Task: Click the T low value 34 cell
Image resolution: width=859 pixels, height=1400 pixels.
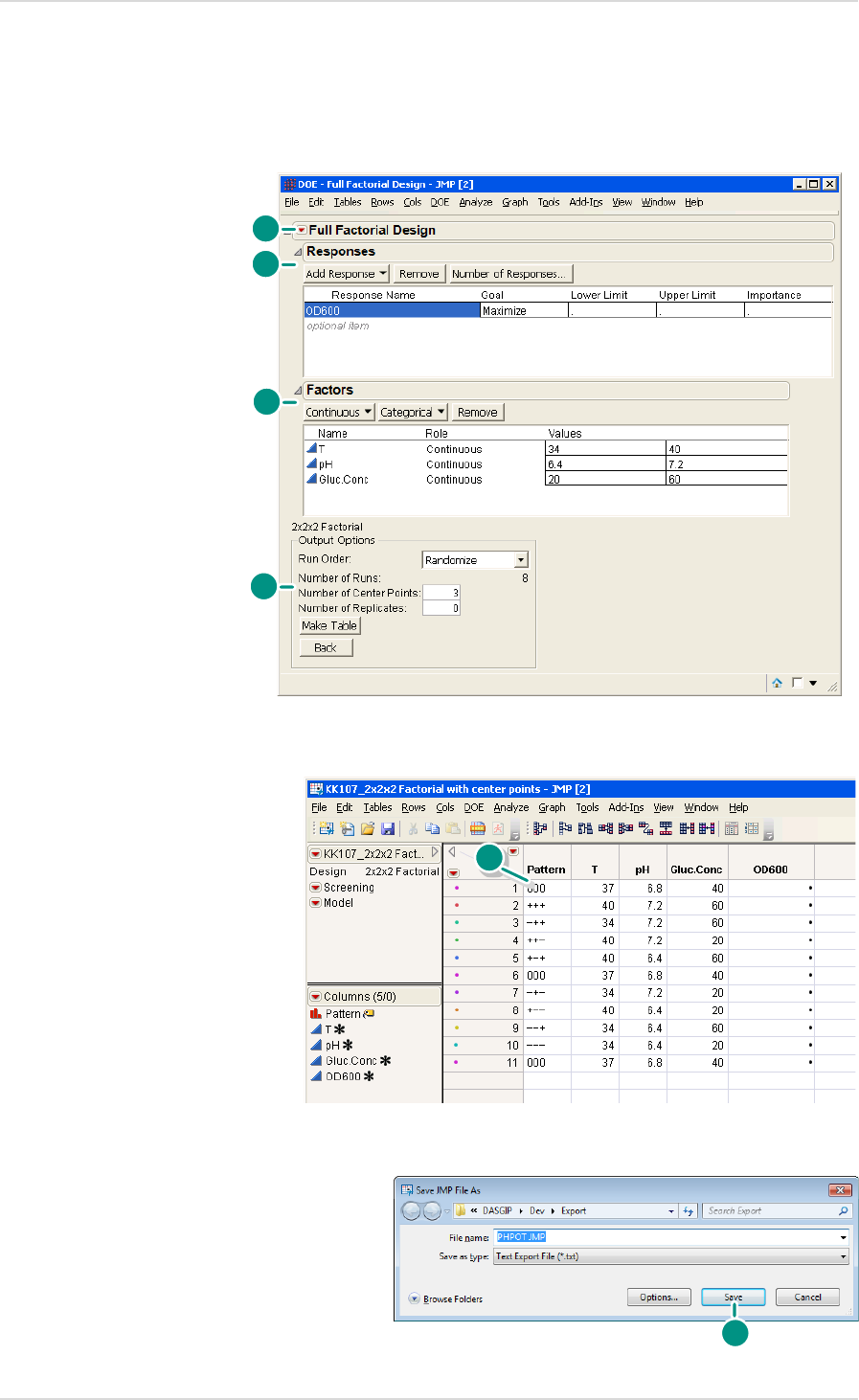Action: click(x=605, y=449)
